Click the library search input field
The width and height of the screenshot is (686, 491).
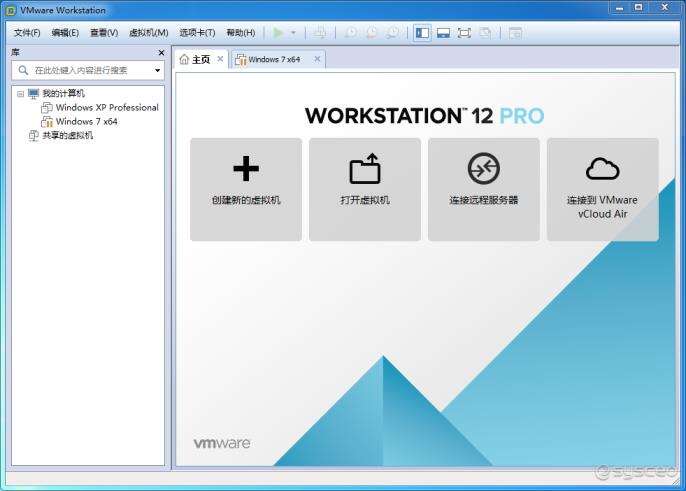coord(88,70)
